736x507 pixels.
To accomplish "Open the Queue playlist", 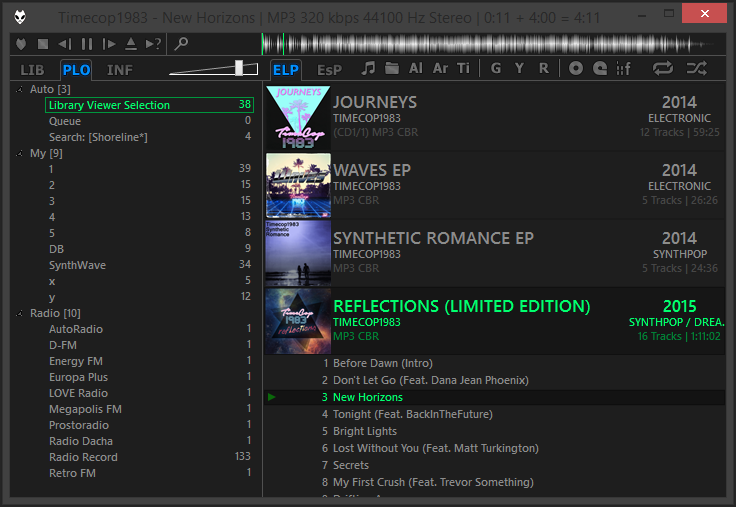I will (149, 121).
